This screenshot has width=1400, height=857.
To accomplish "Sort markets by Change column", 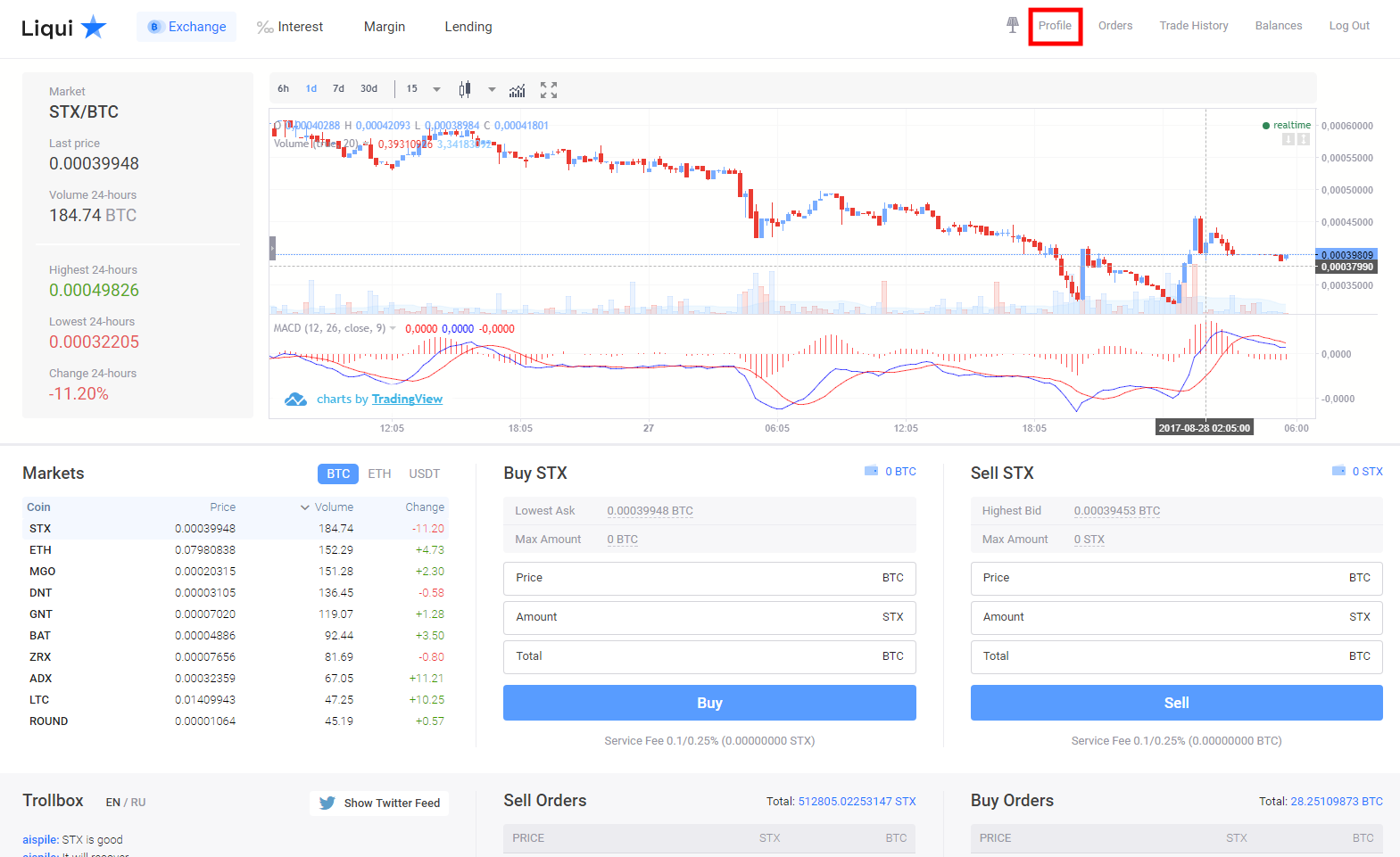I will [425, 507].
